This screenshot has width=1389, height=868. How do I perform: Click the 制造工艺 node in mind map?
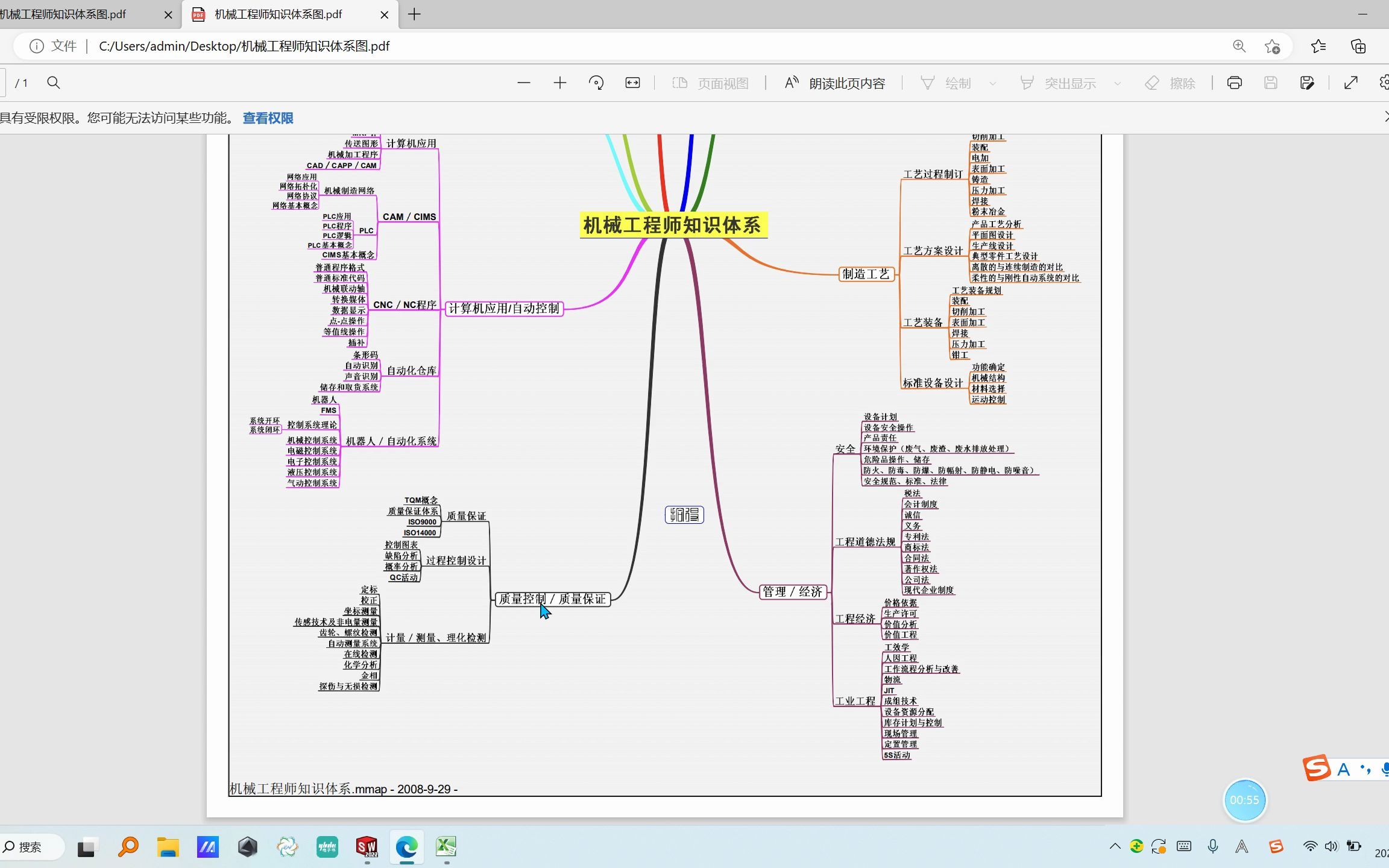866,274
